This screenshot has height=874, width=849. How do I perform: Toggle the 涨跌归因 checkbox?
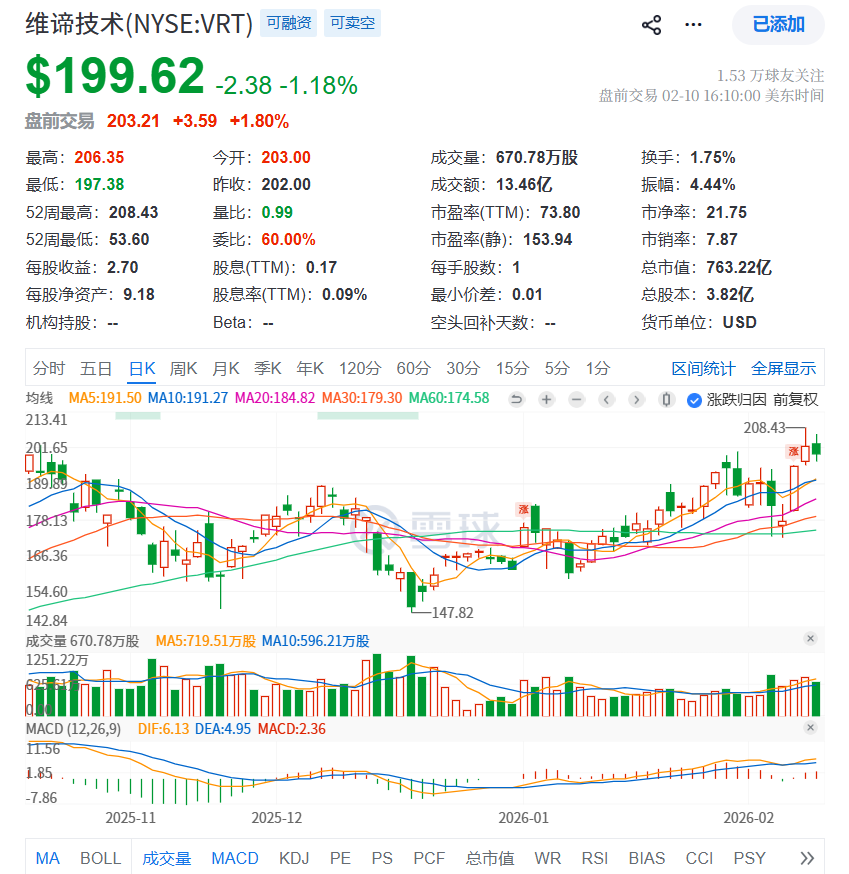[694, 400]
